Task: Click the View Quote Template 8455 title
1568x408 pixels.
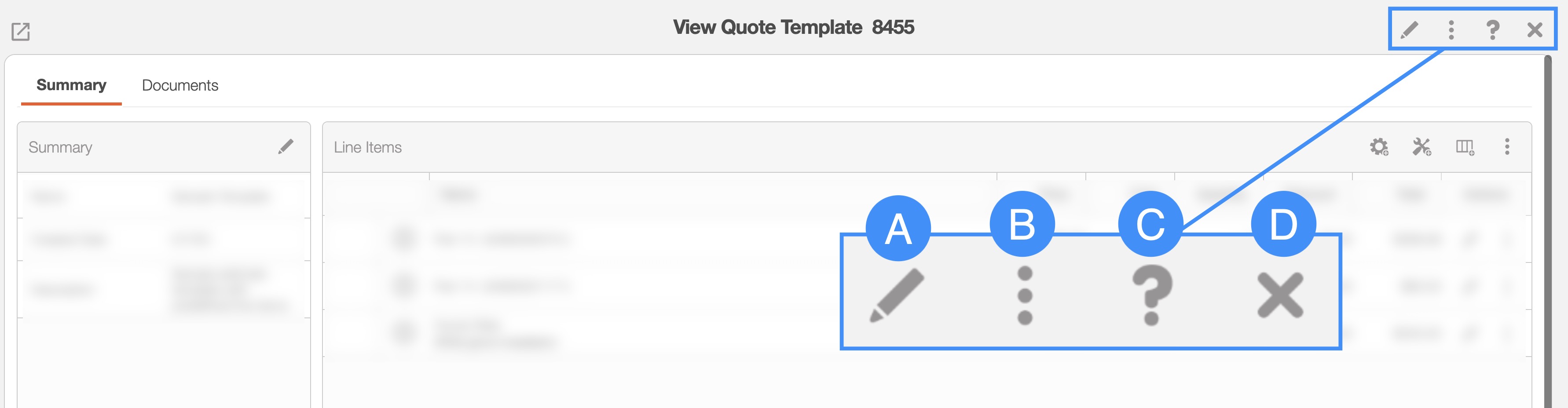Action: (x=793, y=27)
